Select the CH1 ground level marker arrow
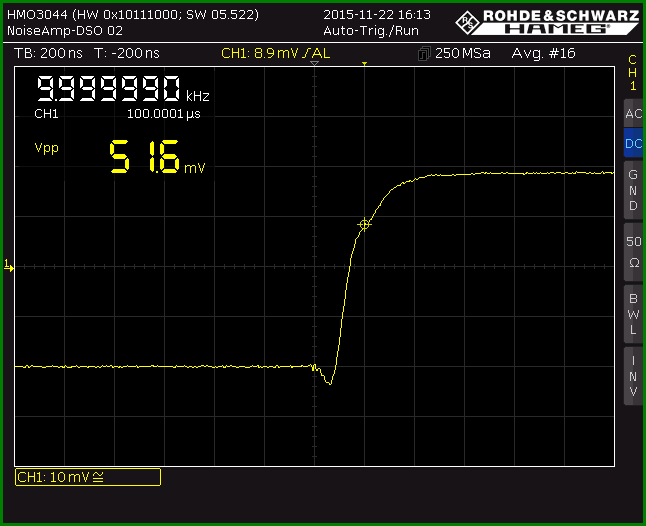This screenshot has height=526, width=646. [9, 266]
